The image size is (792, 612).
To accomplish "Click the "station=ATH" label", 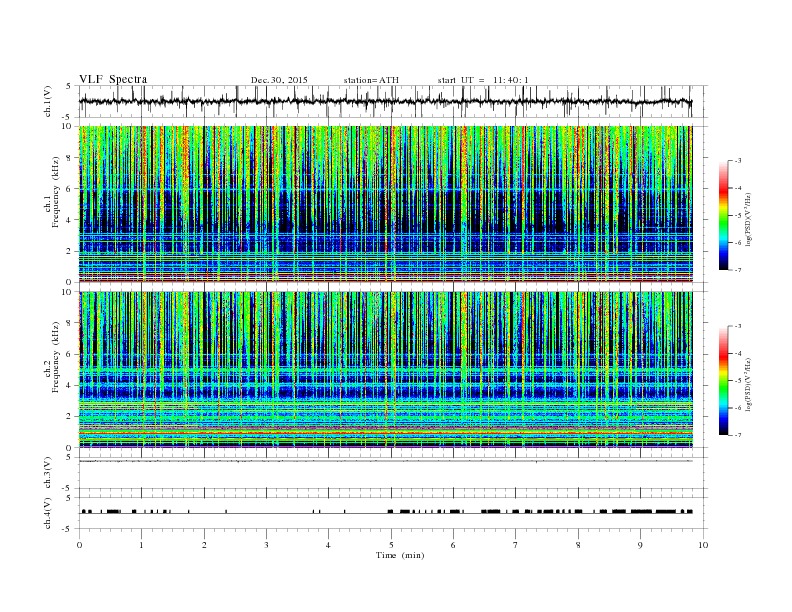I will click(371, 80).
